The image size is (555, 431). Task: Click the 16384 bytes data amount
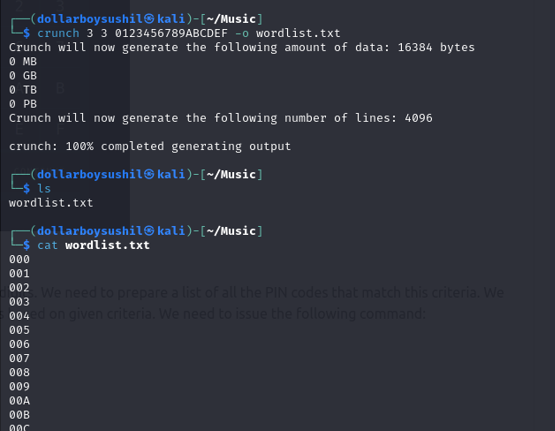436,47
